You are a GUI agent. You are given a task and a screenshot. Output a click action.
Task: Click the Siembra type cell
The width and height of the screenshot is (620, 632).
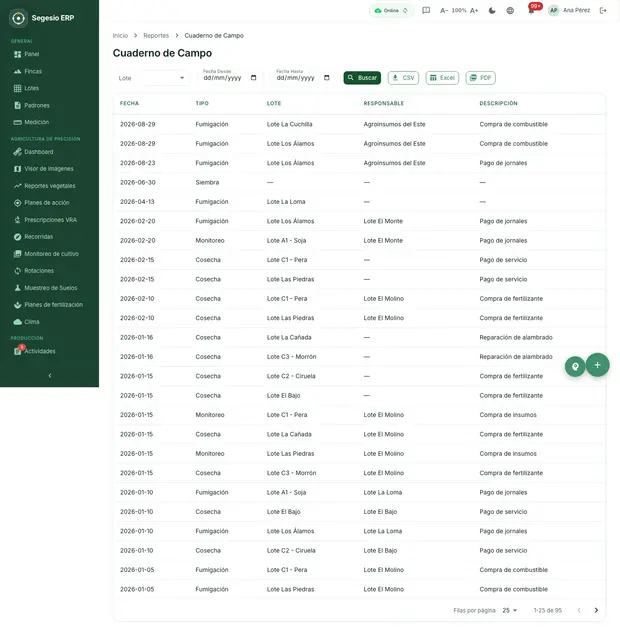pyautogui.click(x=207, y=183)
